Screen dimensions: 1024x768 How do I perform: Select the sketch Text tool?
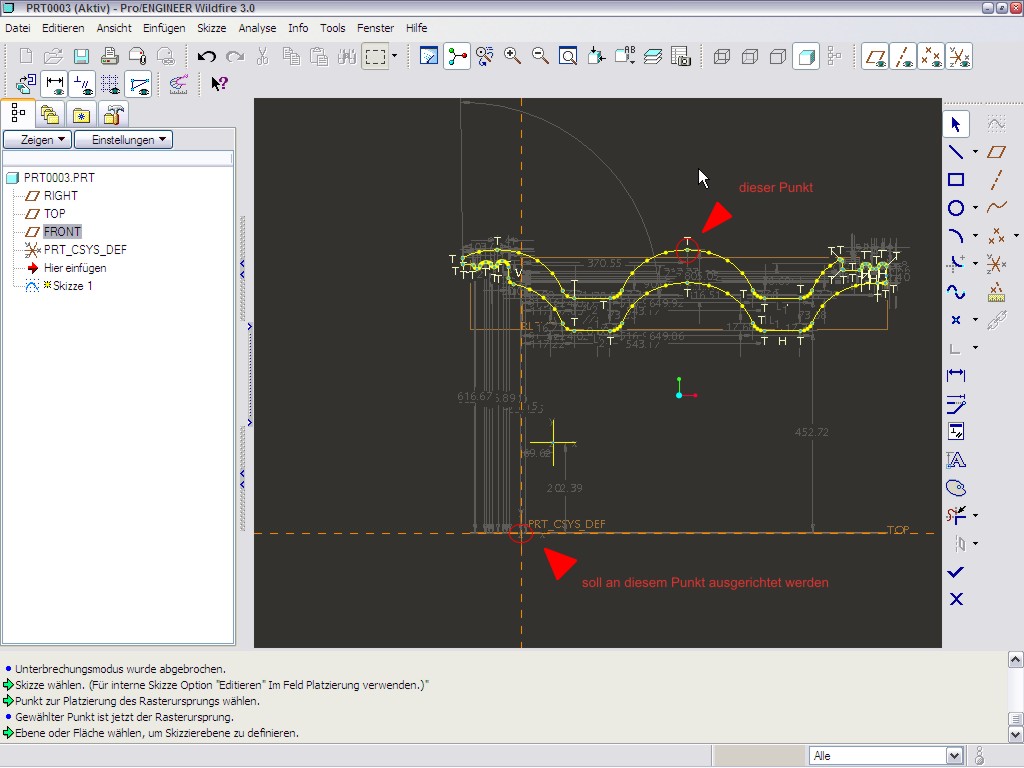[956, 460]
